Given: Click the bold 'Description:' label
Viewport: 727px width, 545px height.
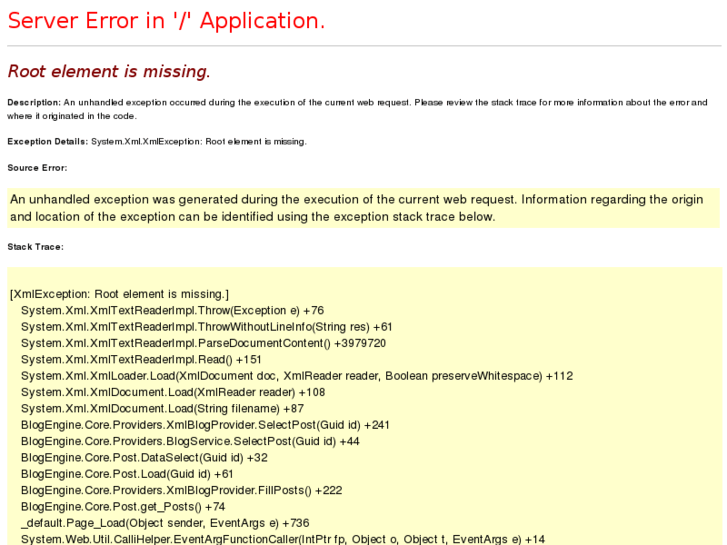Looking at the screenshot, I should pos(34,103).
